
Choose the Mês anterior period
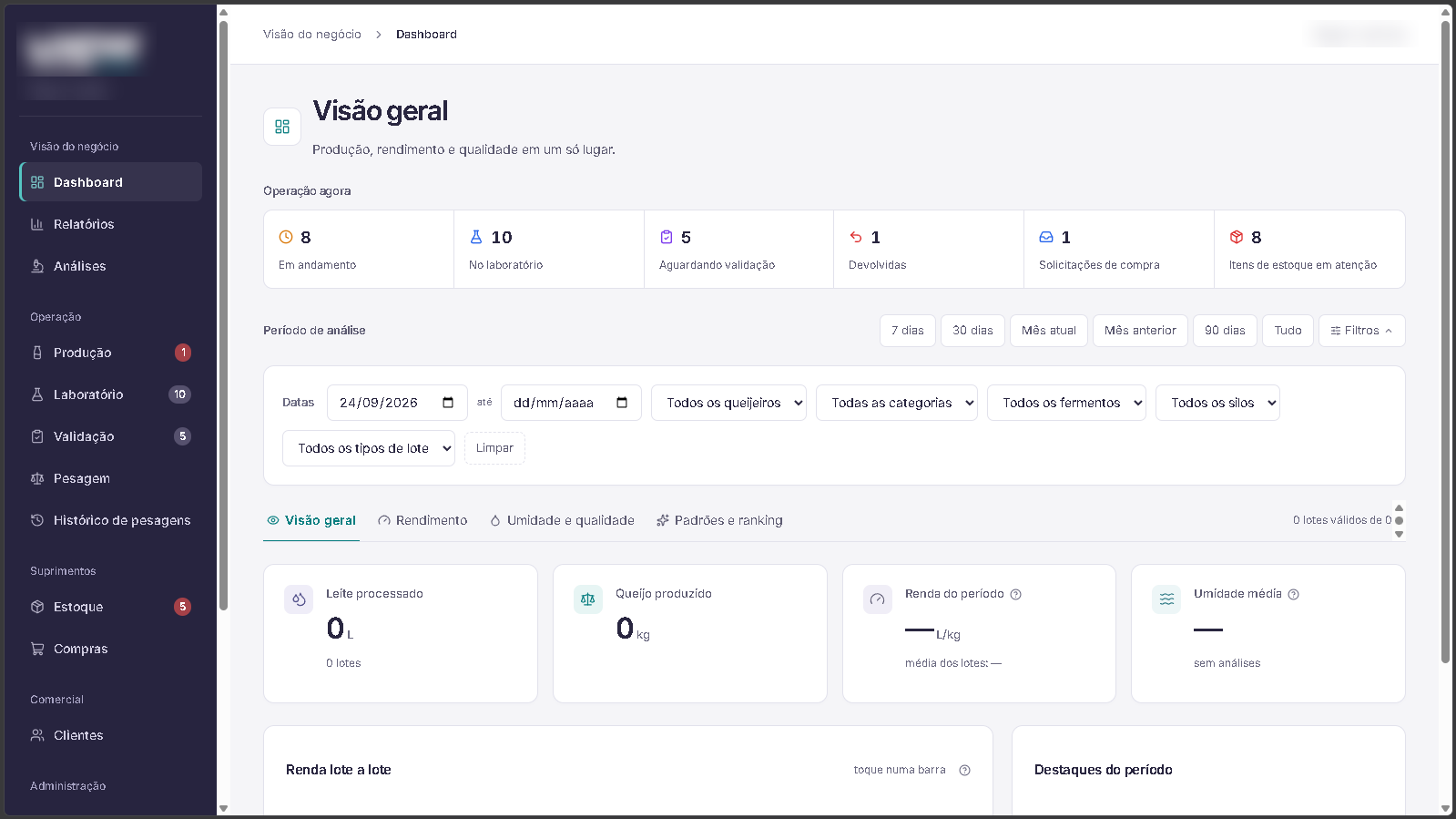(x=1140, y=331)
